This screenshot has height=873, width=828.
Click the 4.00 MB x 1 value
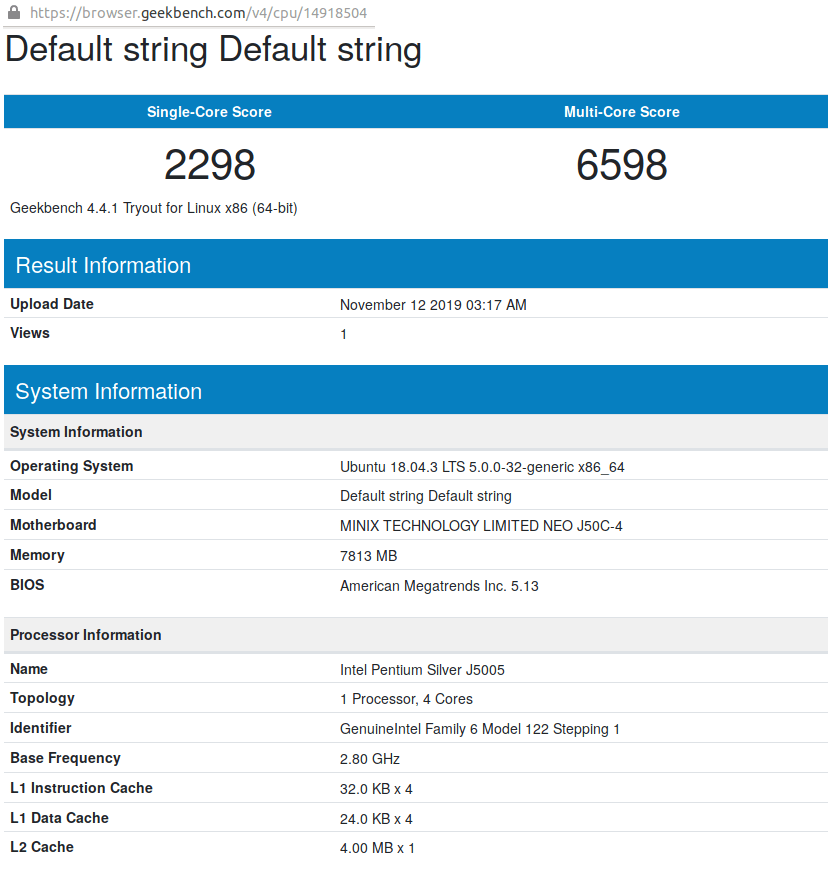(378, 849)
